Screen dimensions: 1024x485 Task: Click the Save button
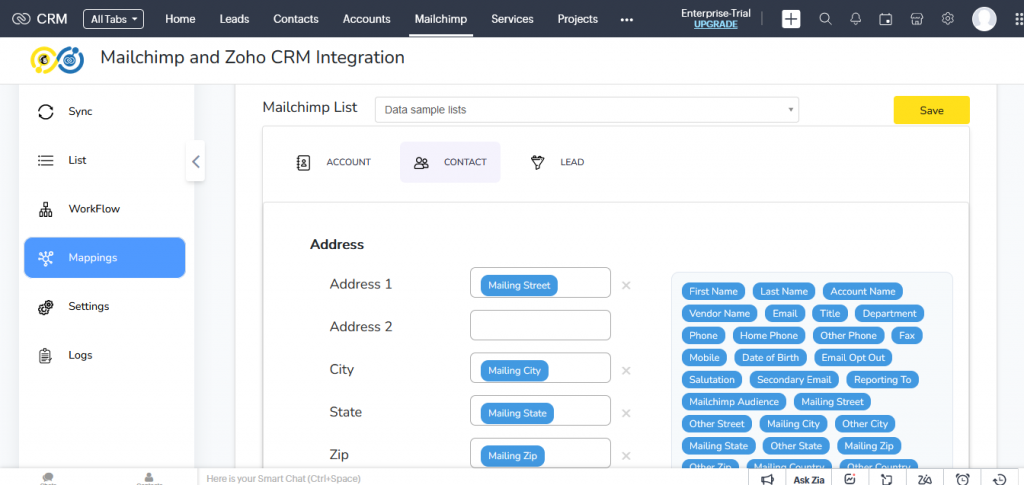(x=931, y=110)
